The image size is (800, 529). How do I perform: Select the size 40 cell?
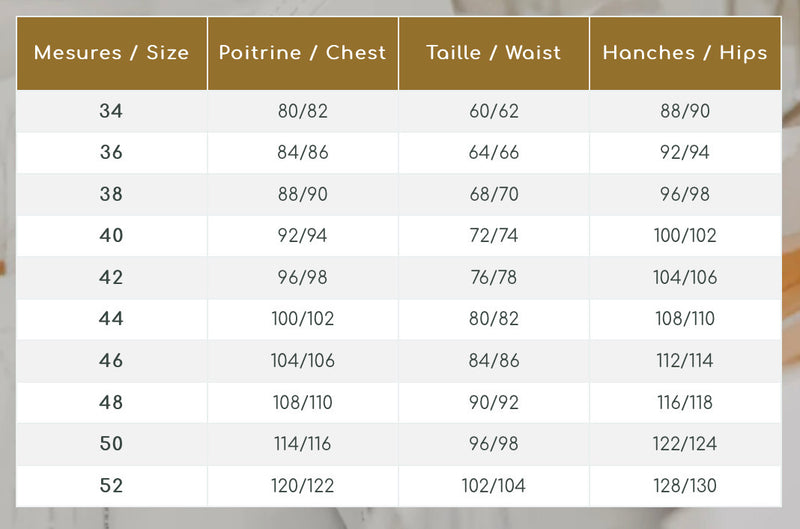tap(111, 235)
